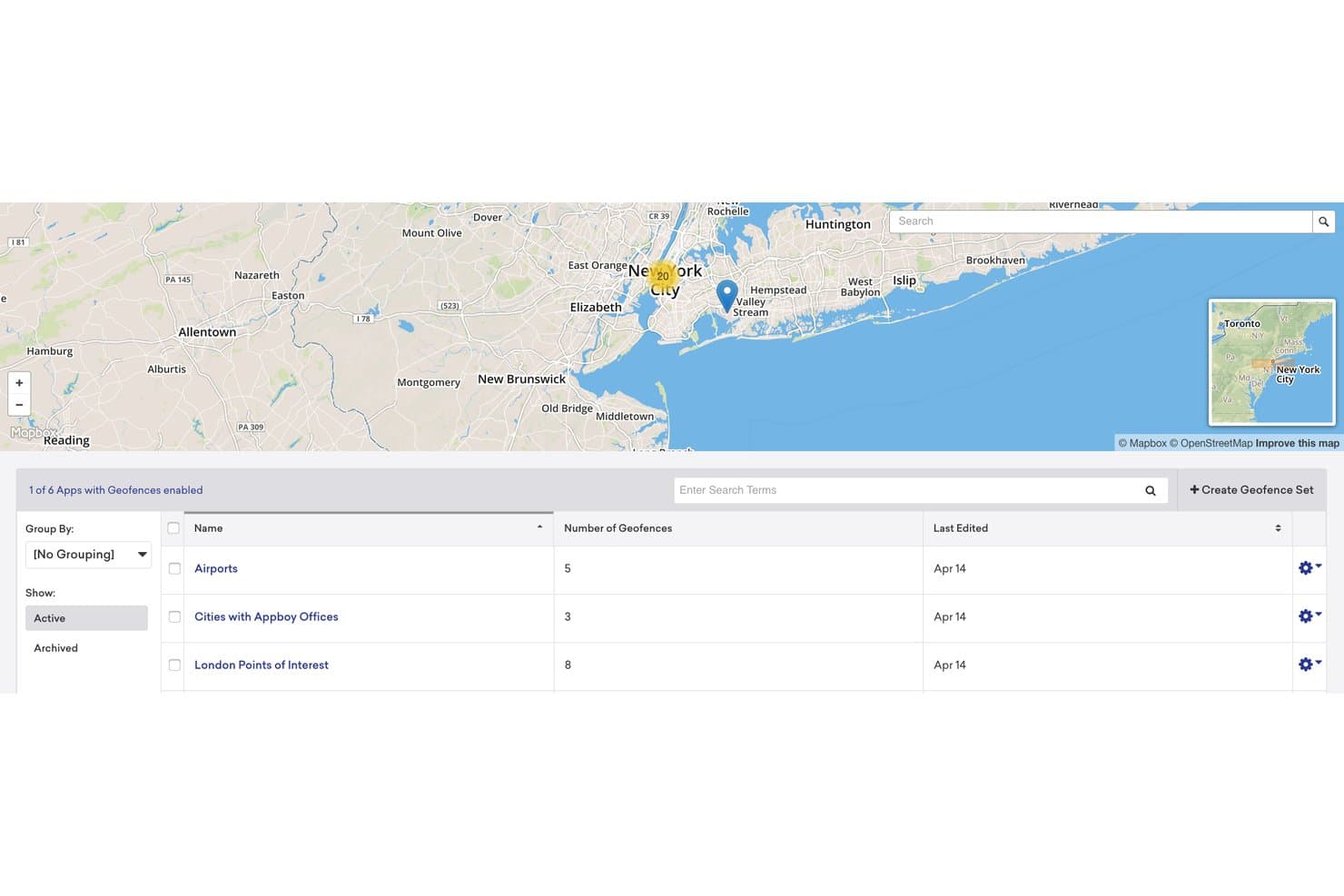Check the London Points of Interest checkbox
Image resolution: width=1344 pixels, height=896 pixels.
(174, 665)
